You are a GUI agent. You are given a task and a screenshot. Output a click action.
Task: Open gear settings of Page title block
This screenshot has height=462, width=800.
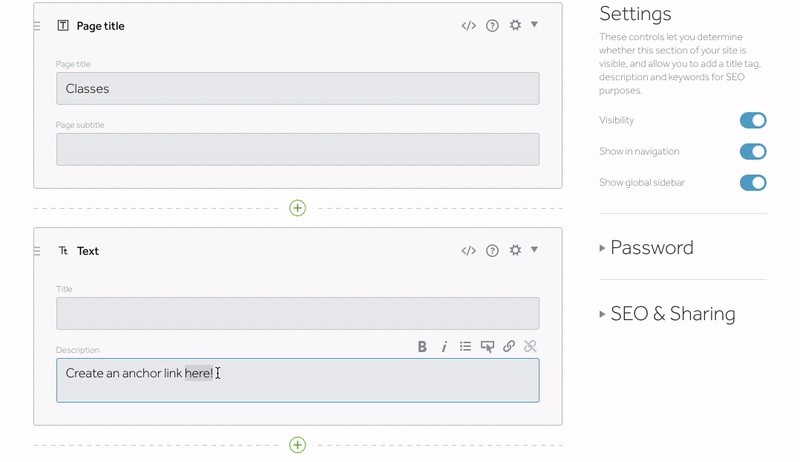(515, 25)
